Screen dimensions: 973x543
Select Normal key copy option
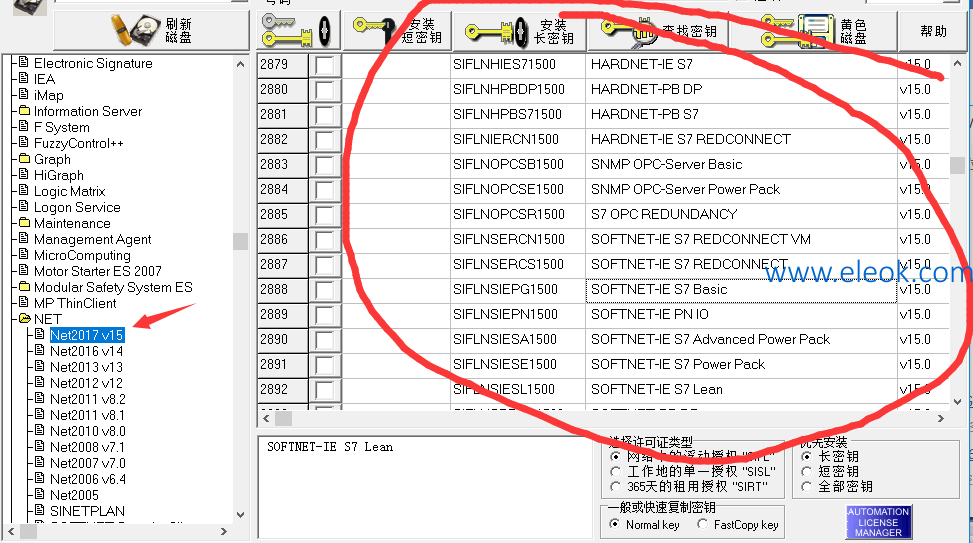tap(614, 524)
